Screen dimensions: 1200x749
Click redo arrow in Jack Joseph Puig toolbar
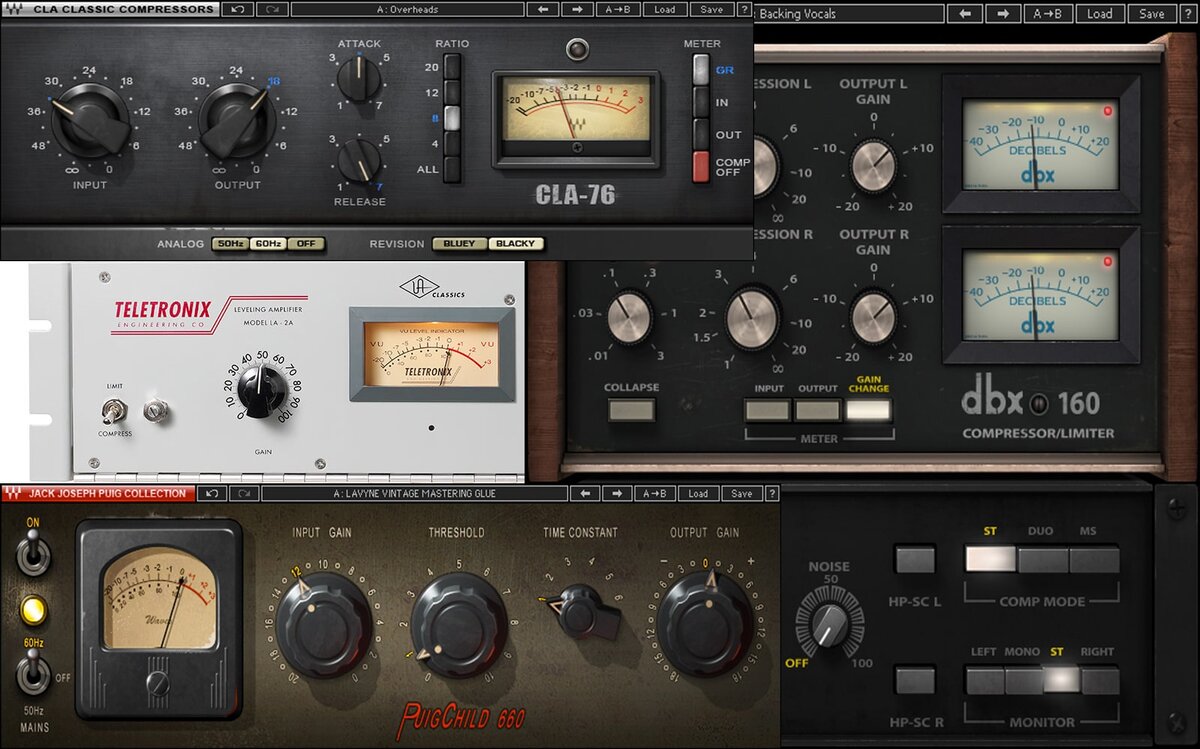[x=244, y=493]
